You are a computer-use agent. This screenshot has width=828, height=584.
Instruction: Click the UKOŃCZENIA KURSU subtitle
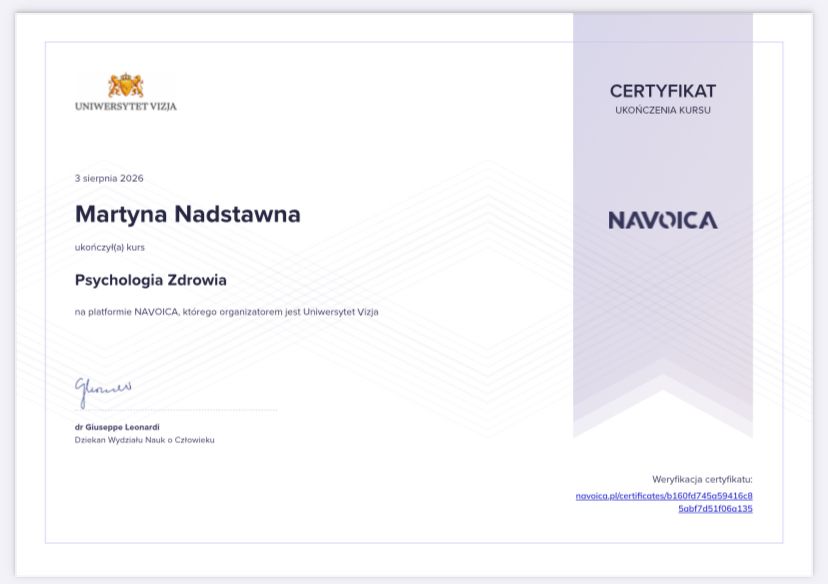(x=663, y=110)
